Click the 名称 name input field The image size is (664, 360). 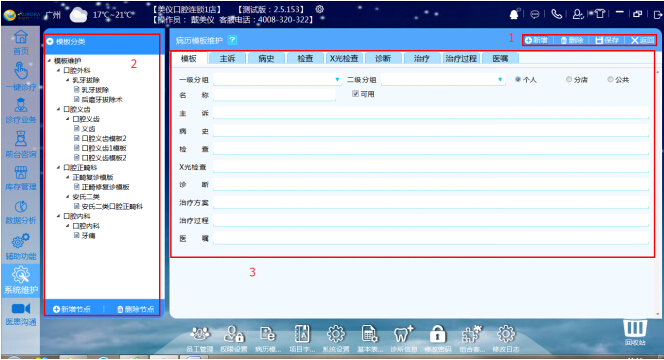click(x=274, y=95)
